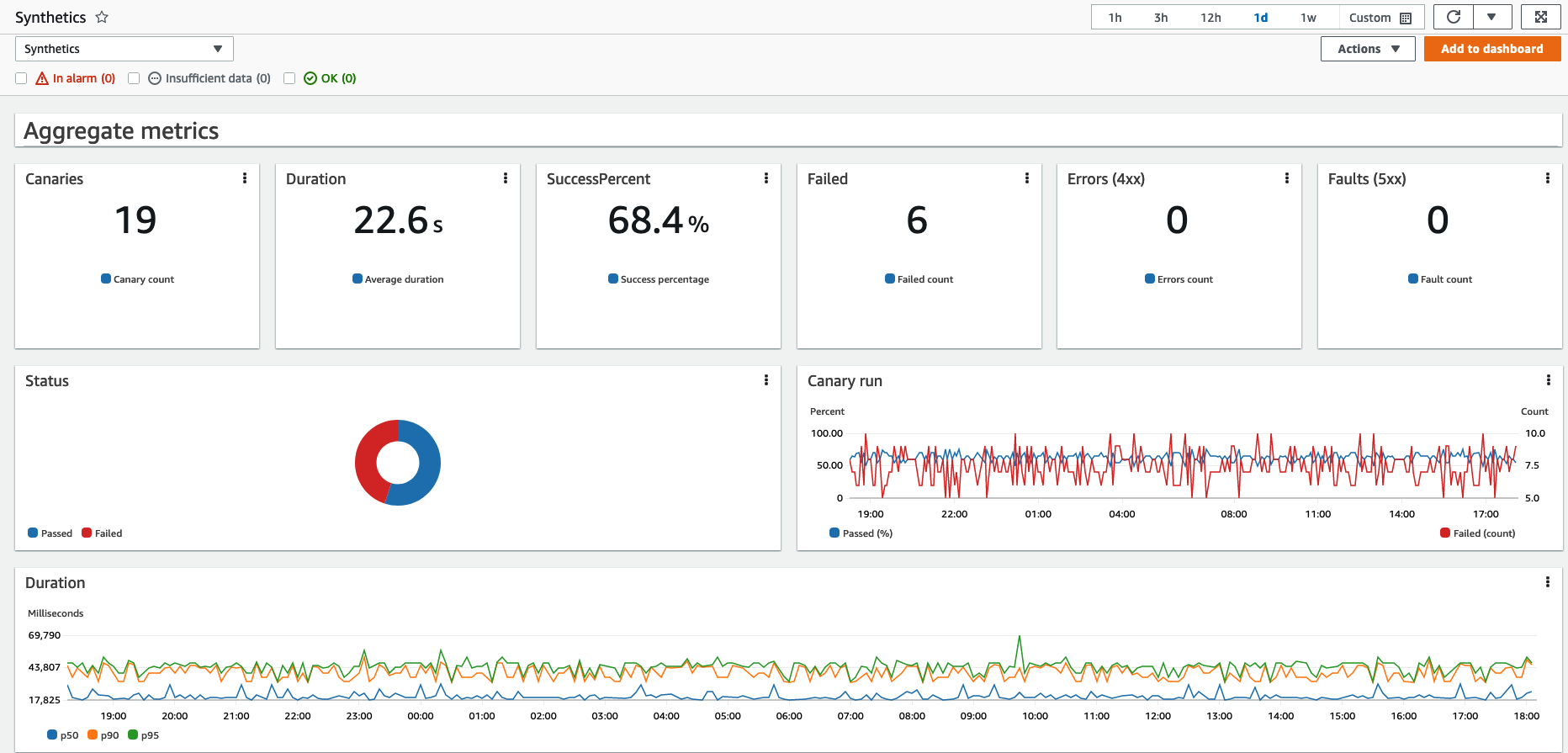Switch the time range to 1w
The image size is (1568, 753).
(x=1308, y=18)
